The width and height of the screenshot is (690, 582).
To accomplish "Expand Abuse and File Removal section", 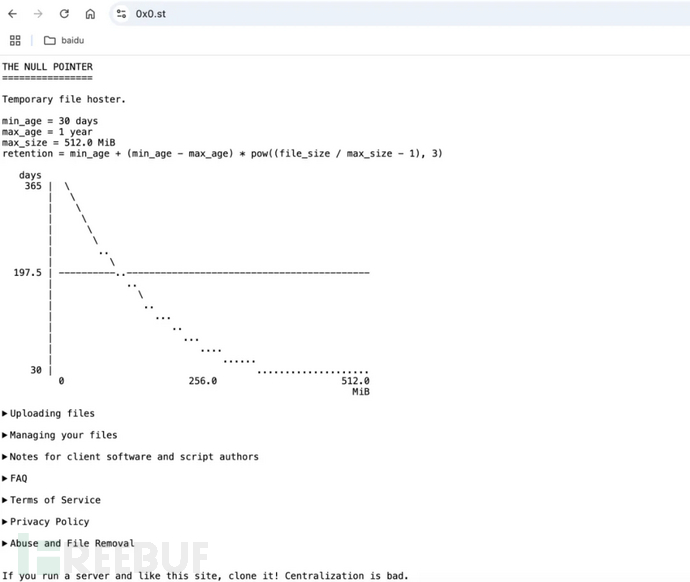I will pos(68,543).
